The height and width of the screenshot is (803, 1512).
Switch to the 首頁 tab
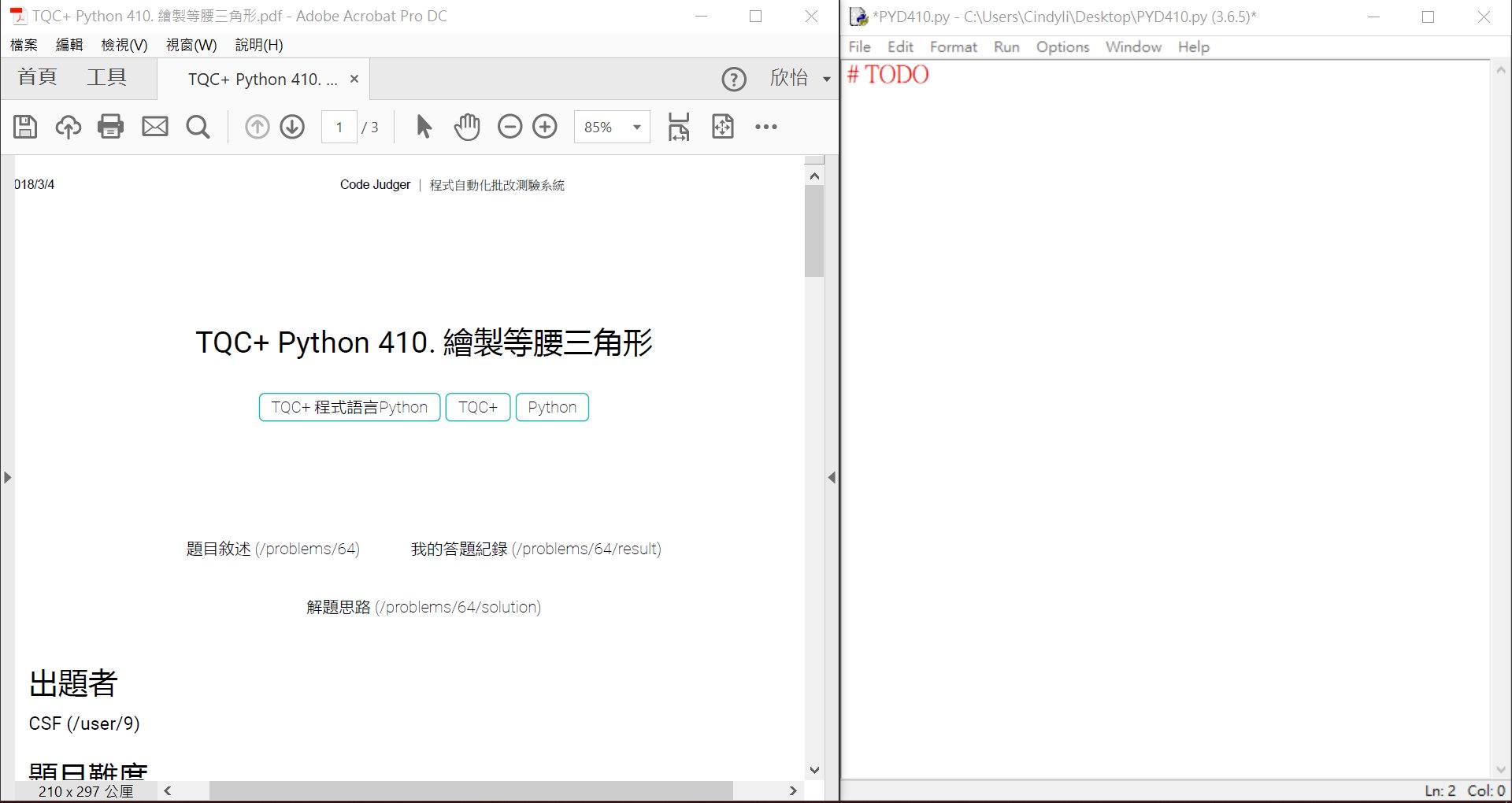tap(38, 77)
